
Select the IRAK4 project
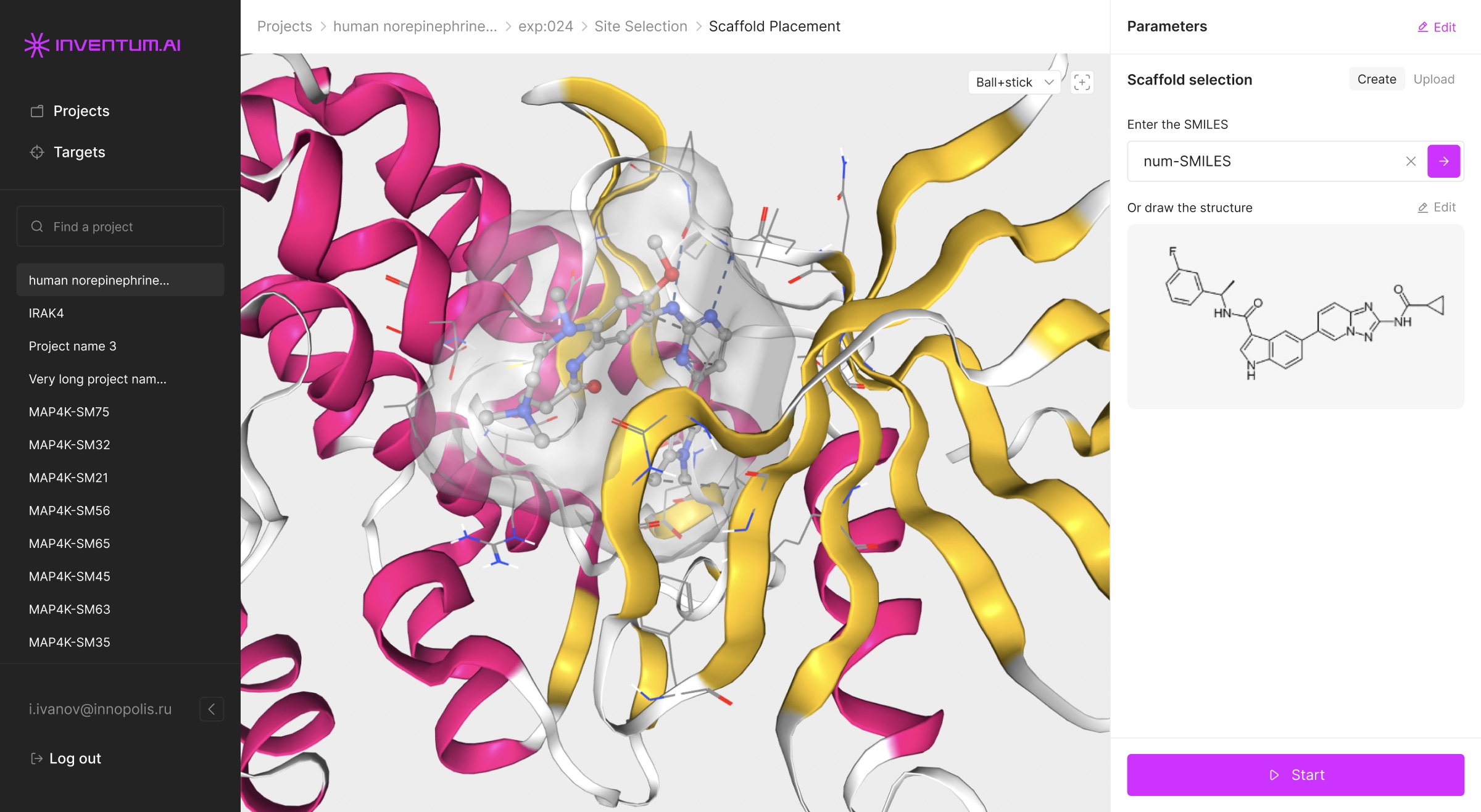[x=120, y=313]
